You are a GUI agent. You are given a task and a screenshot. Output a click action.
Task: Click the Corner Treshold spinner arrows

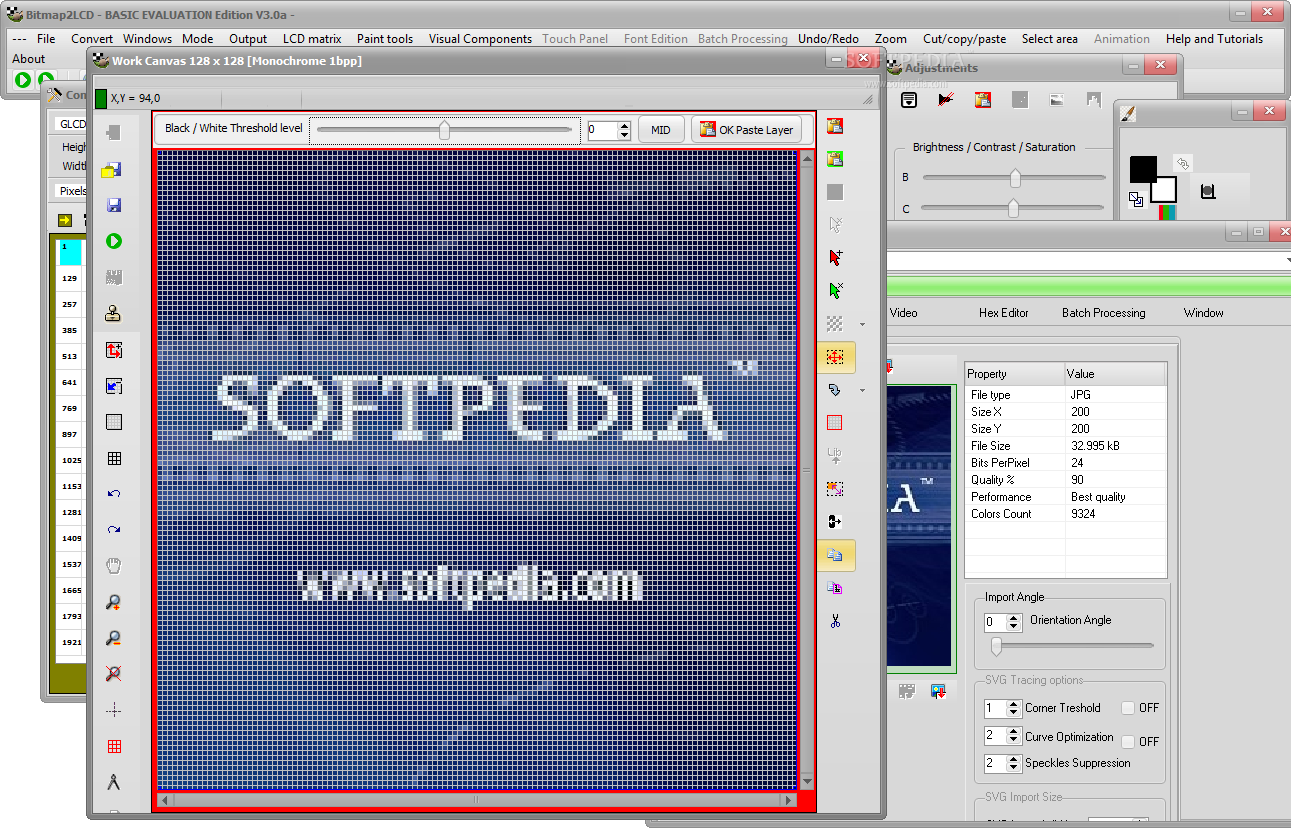pyautogui.click(x=1014, y=708)
